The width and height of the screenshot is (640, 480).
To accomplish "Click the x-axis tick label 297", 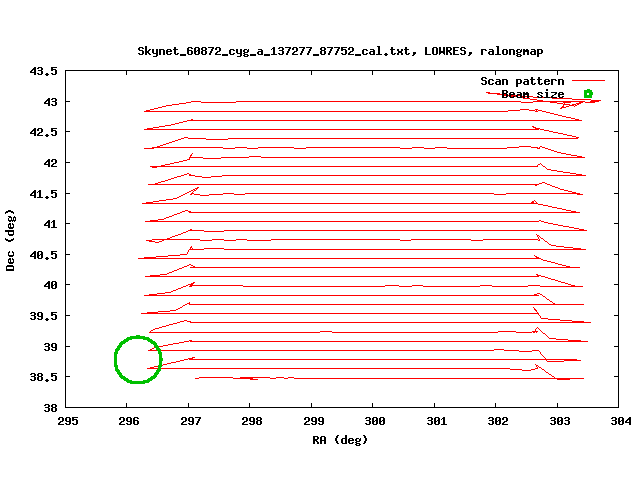I will [x=191, y=421].
